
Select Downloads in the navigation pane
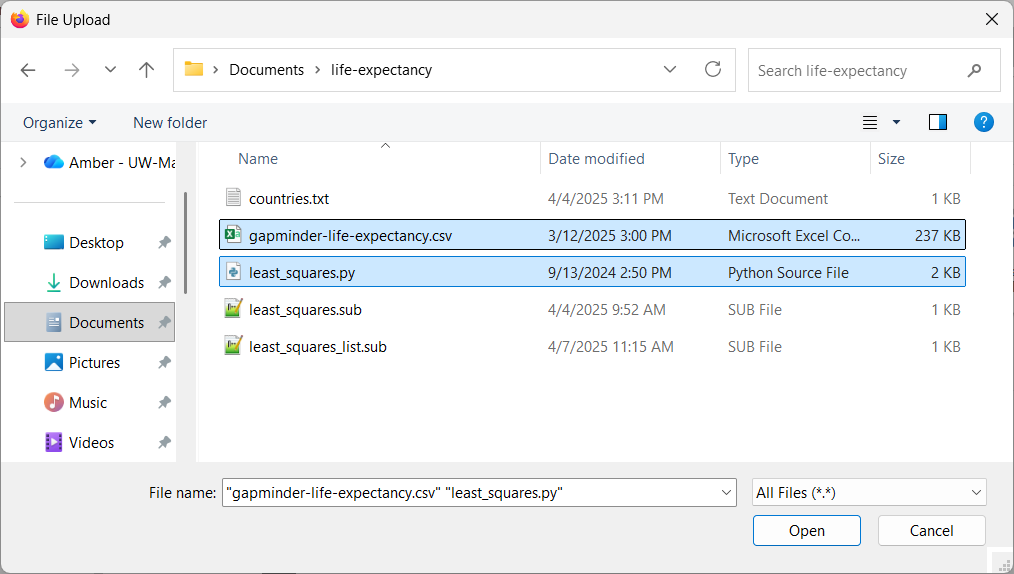click(106, 283)
